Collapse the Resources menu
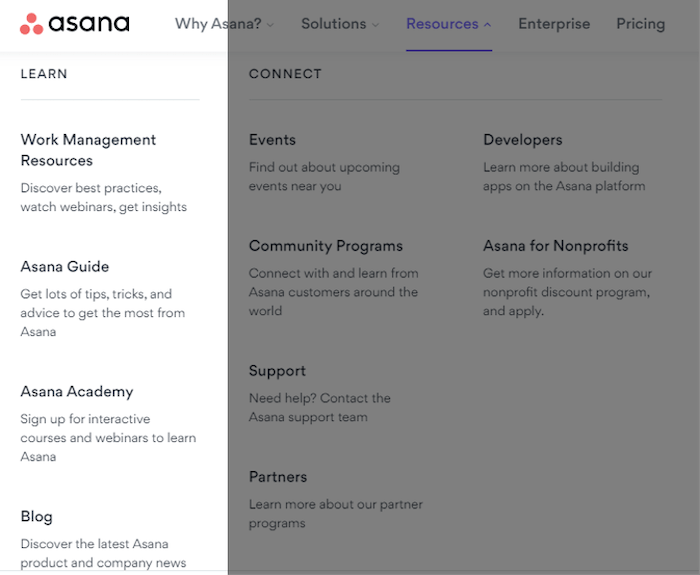700x575 pixels. 448,24
